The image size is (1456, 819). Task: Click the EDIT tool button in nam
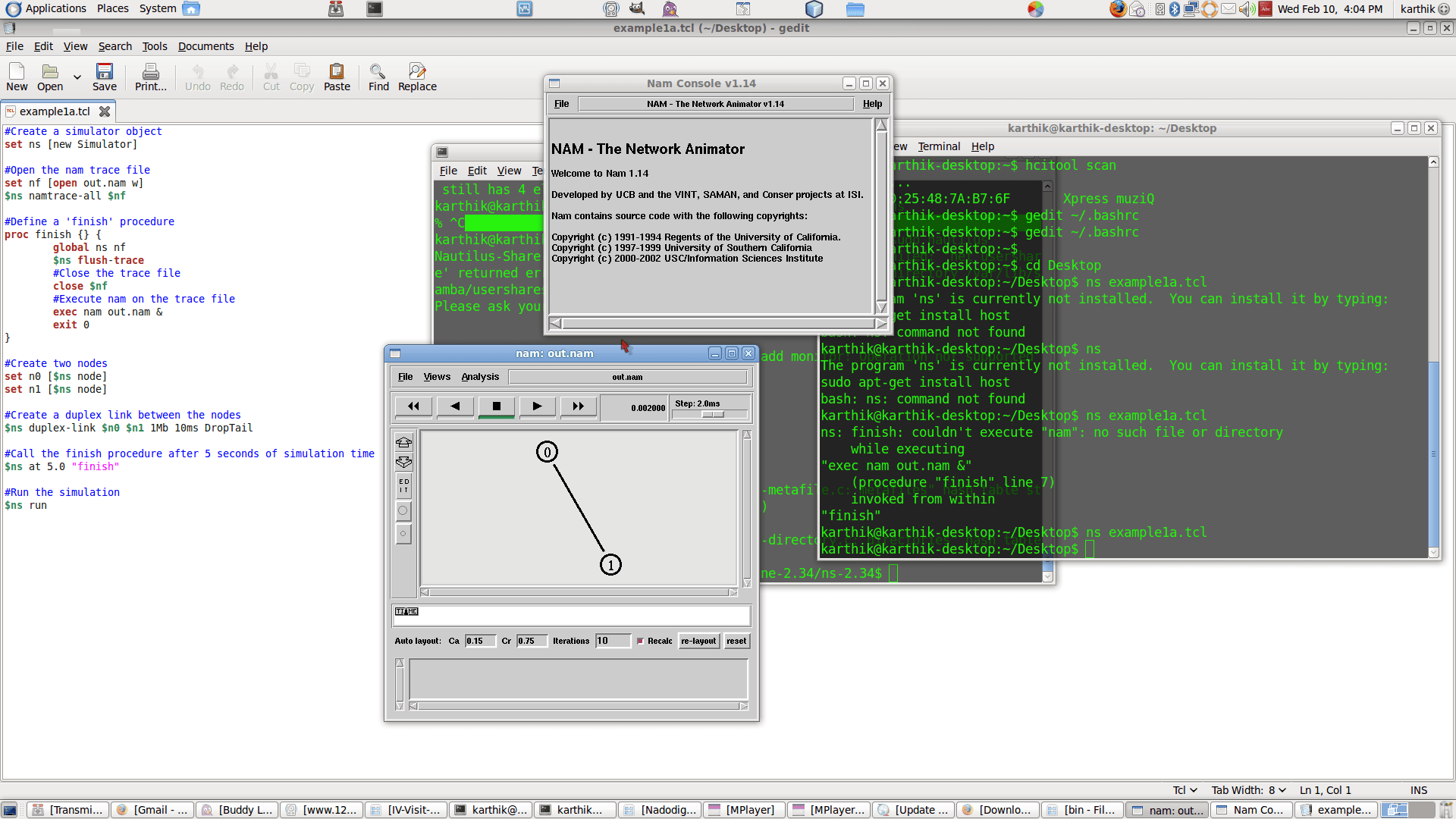(403, 486)
